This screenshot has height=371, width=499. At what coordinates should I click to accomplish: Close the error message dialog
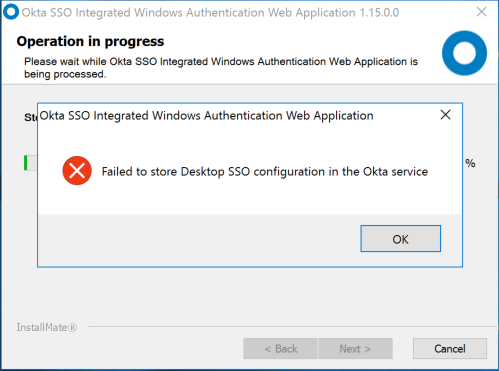[445, 115]
